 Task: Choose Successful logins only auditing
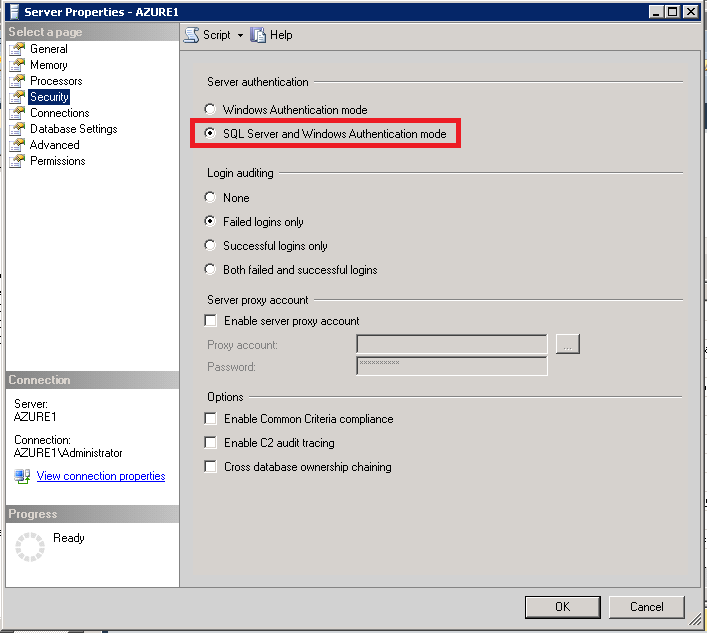210,245
